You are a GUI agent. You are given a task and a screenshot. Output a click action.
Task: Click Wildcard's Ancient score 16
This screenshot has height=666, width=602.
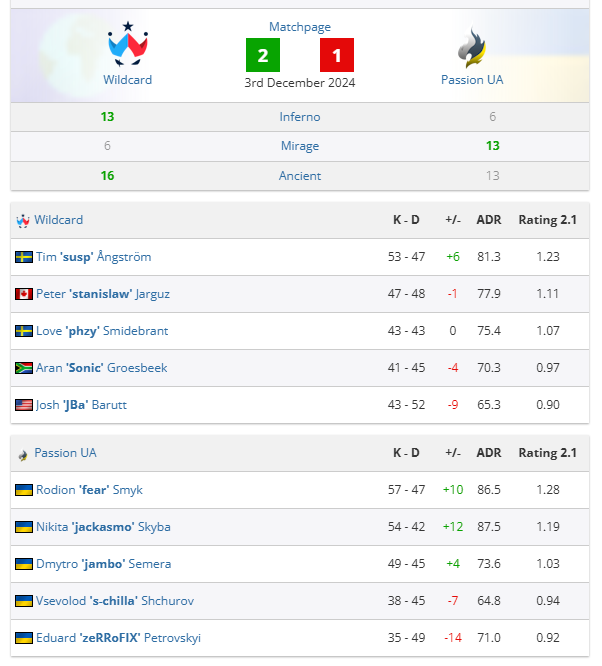107,176
